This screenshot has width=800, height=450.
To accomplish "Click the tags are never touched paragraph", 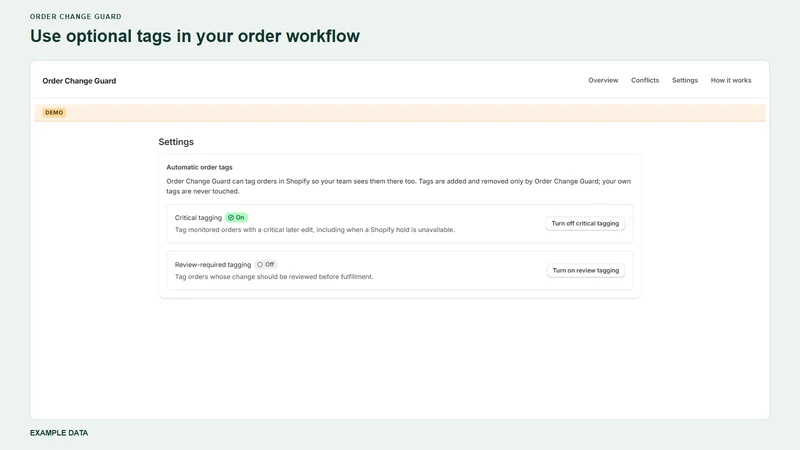I will [x=398, y=186].
